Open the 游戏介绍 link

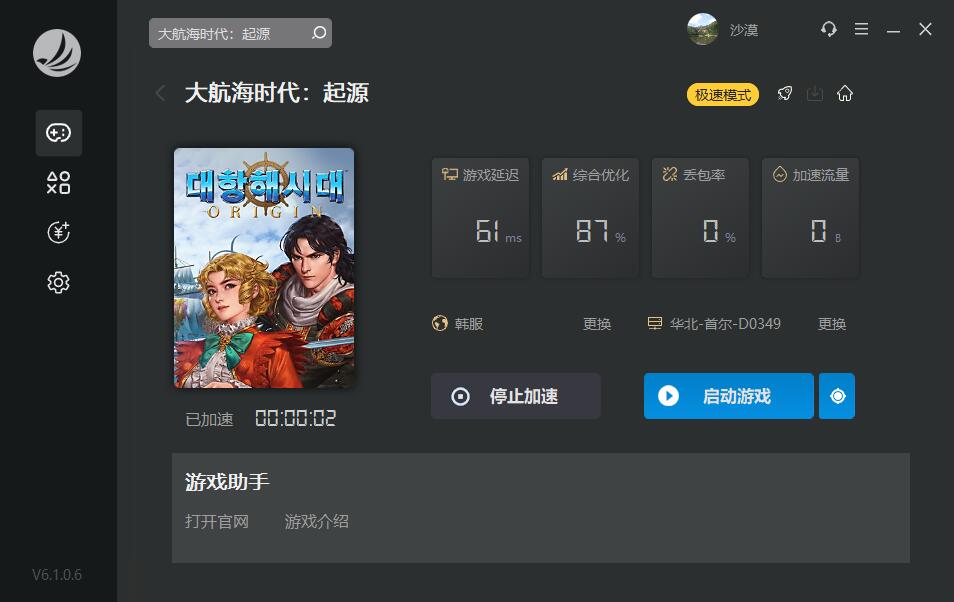pos(316,522)
